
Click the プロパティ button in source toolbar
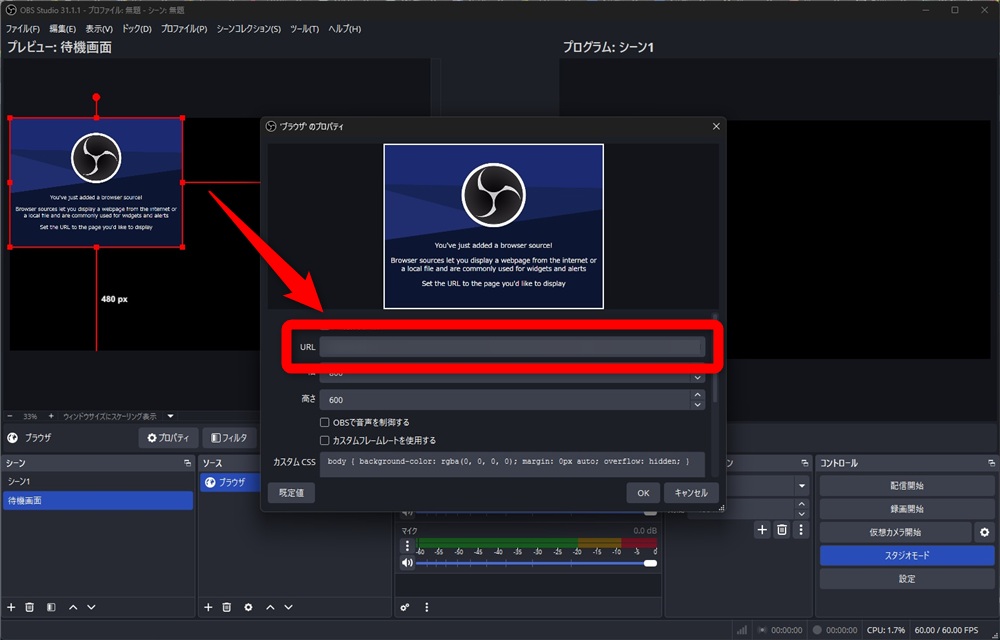pyautogui.click(x=168, y=438)
